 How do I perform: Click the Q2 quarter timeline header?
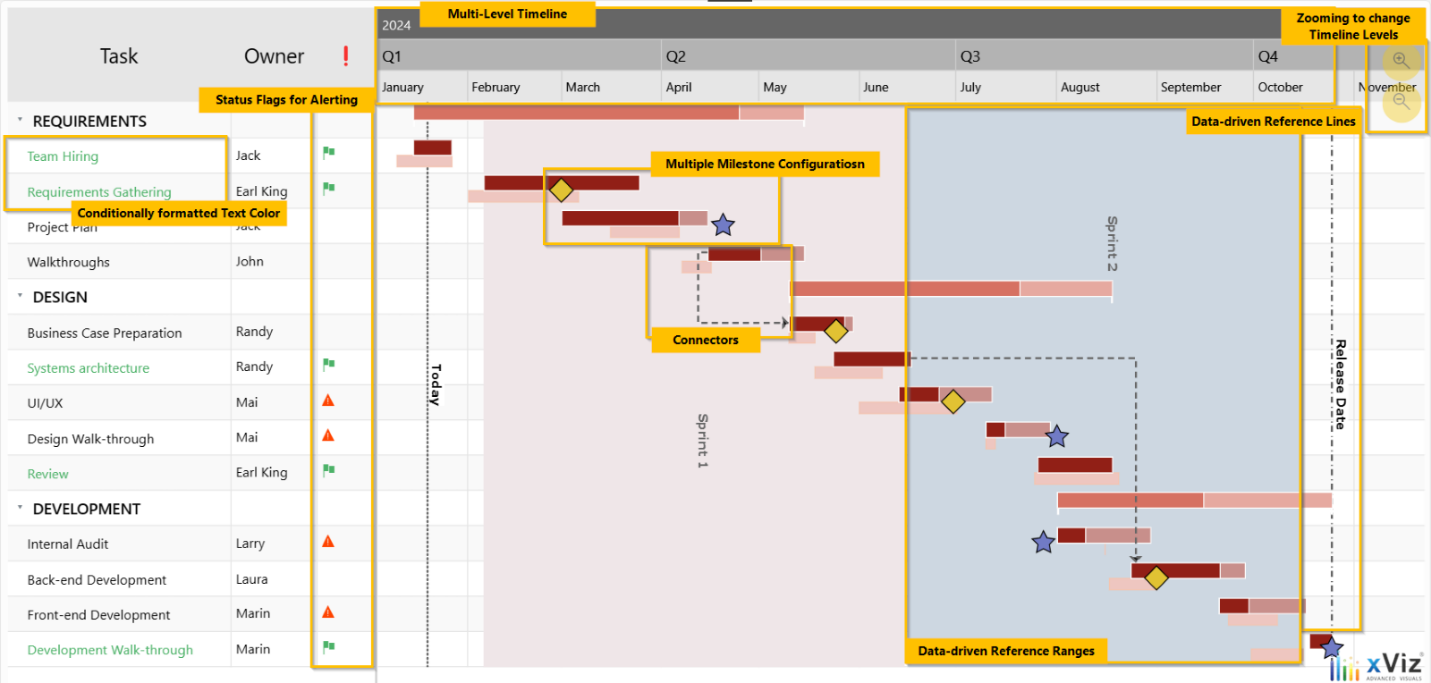pyautogui.click(x=676, y=57)
